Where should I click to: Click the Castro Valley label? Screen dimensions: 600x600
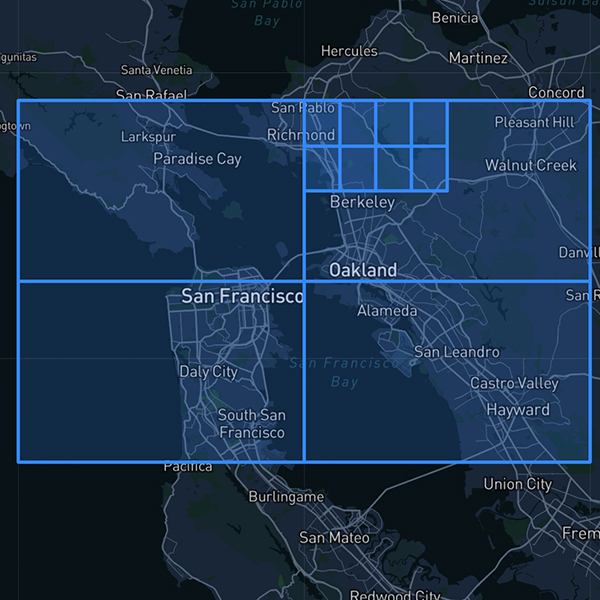(x=514, y=383)
